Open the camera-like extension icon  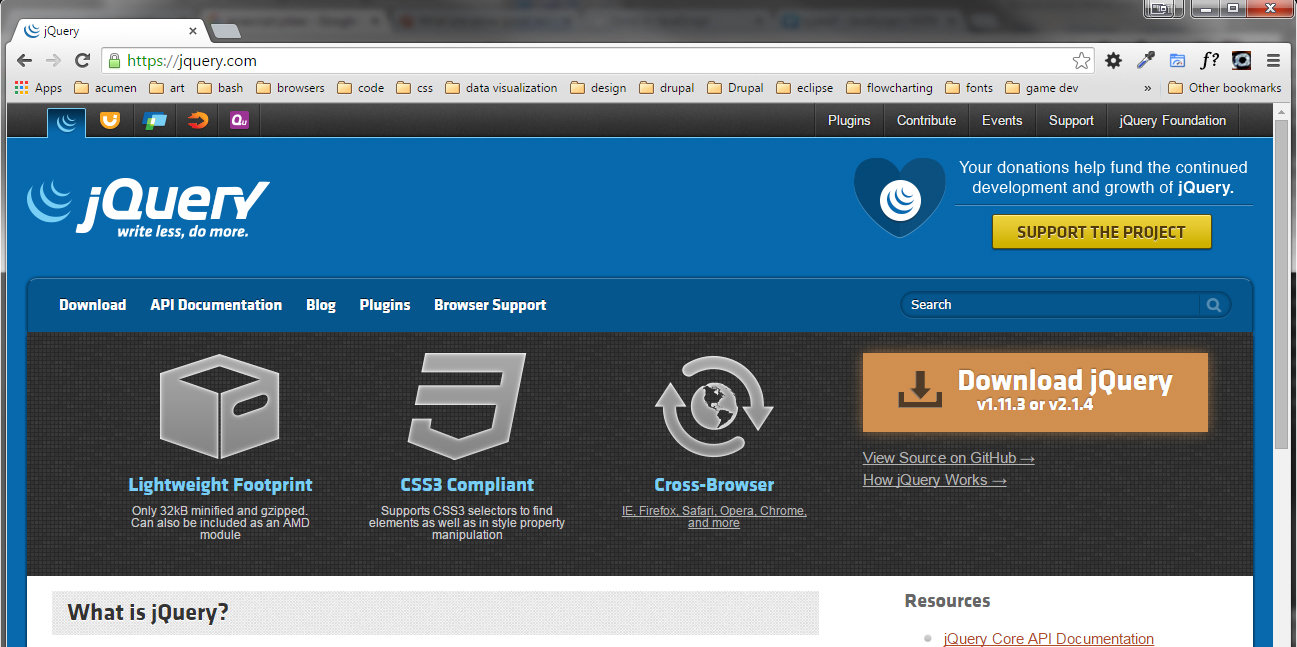(1241, 61)
